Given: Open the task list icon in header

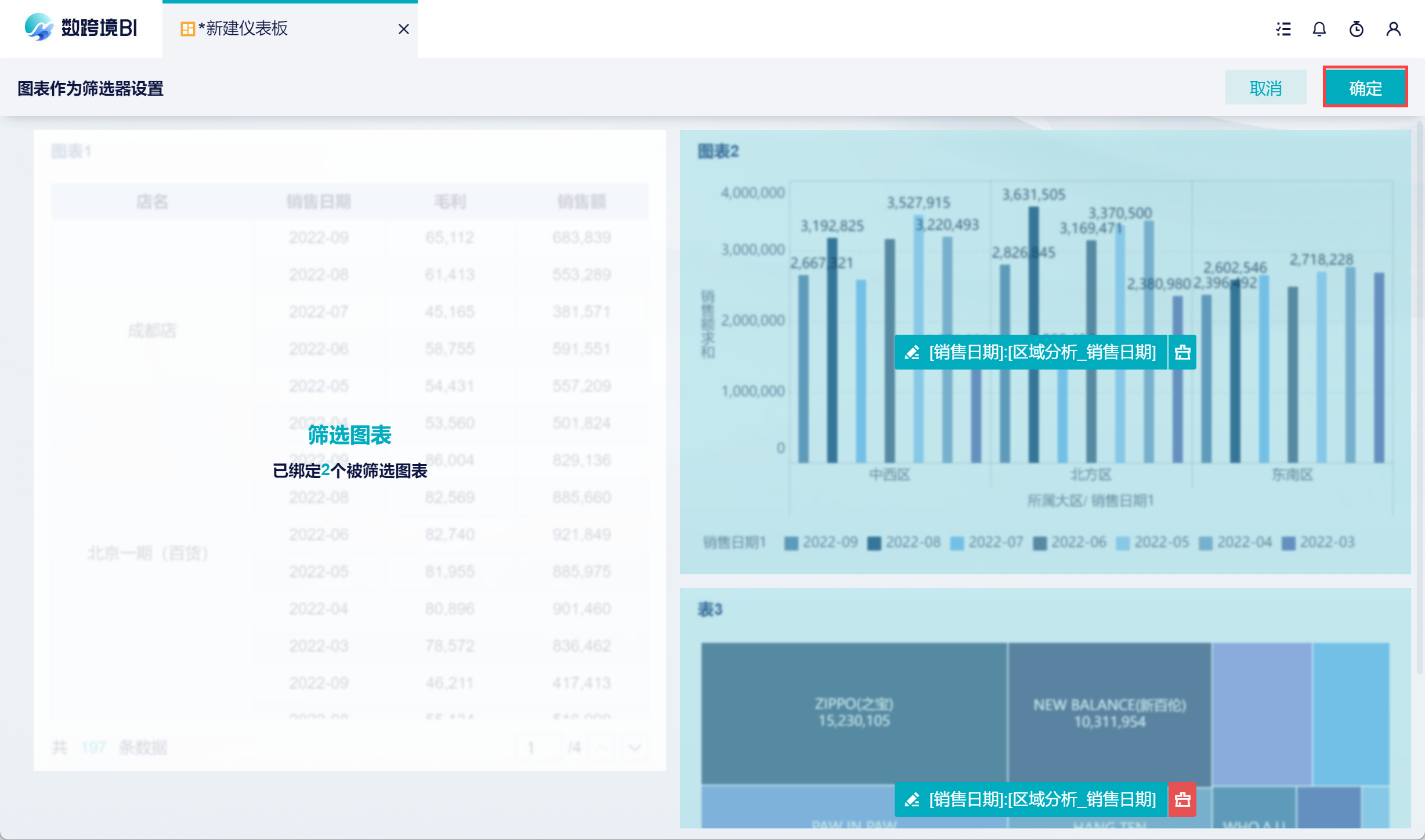Looking at the screenshot, I should (x=1283, y=29).
